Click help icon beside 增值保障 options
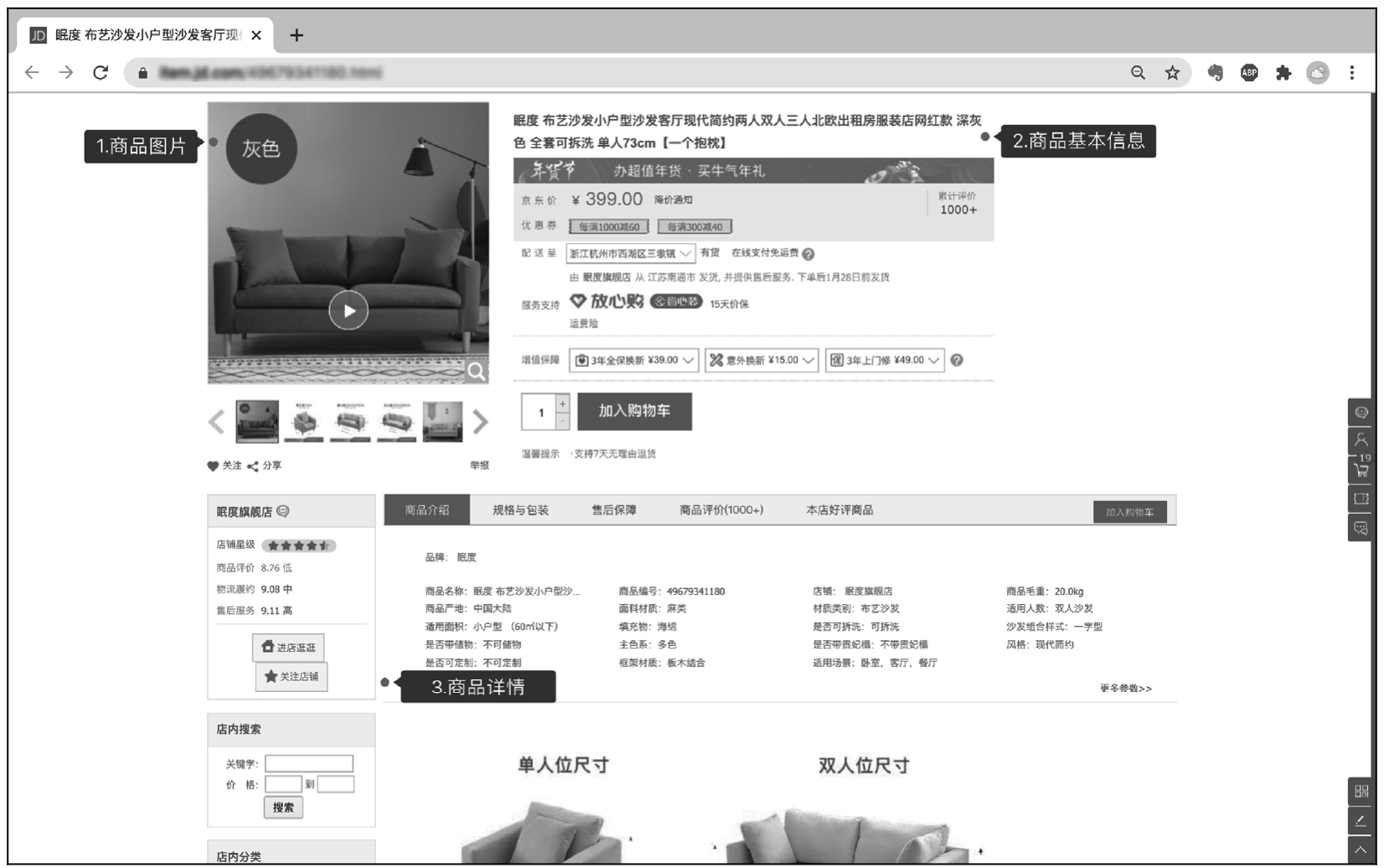 957,360
